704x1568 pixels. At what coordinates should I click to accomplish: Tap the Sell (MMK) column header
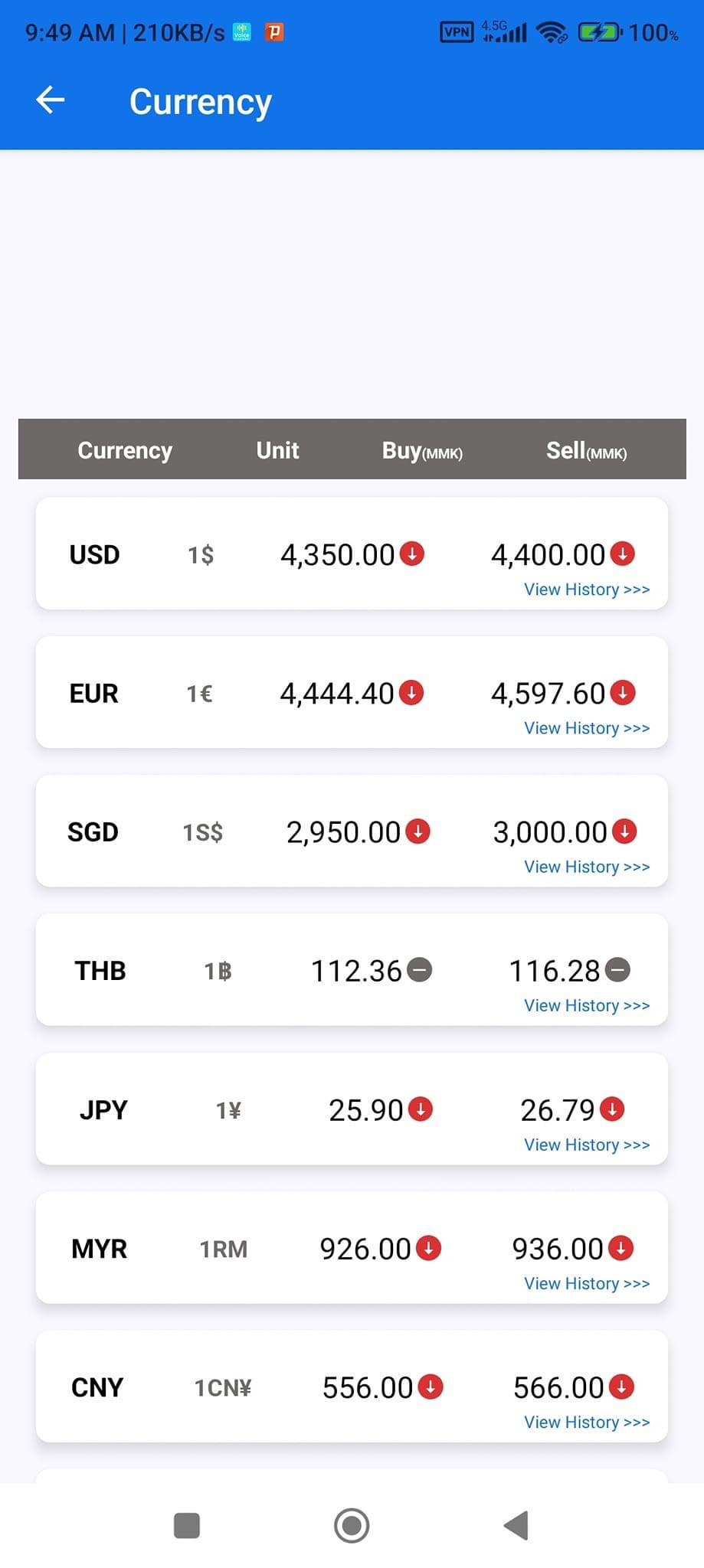[586, 450]
